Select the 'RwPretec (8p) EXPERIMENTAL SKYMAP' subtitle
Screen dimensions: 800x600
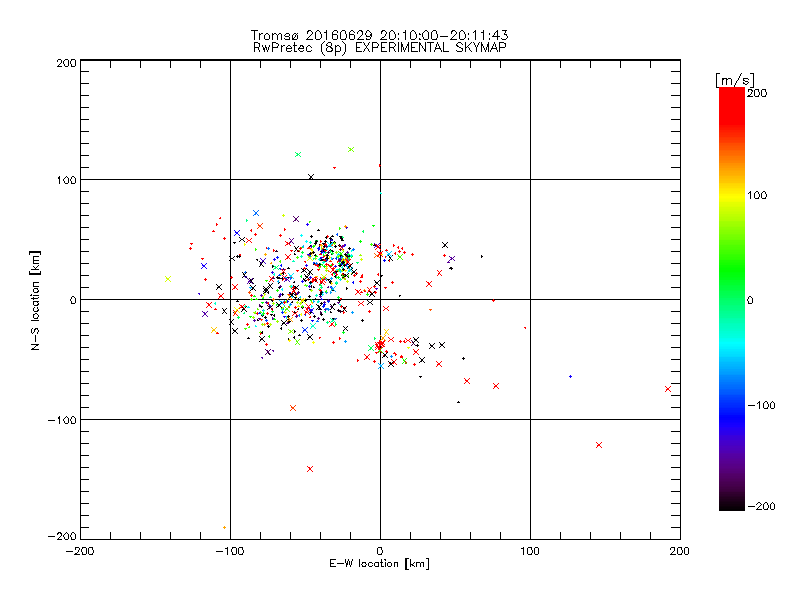[380, 48]
